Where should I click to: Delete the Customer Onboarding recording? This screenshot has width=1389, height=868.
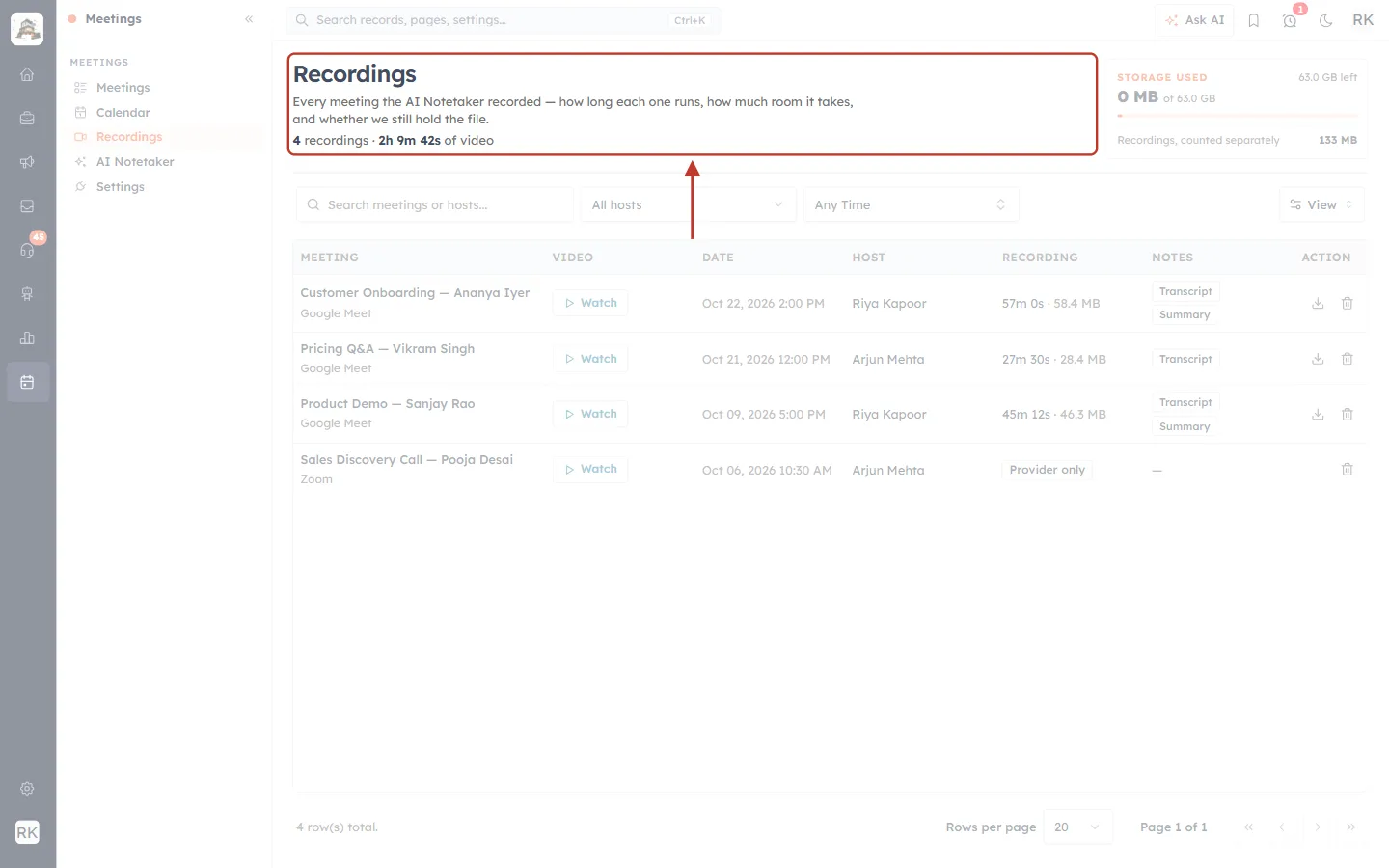click(x=1348, y=304)
